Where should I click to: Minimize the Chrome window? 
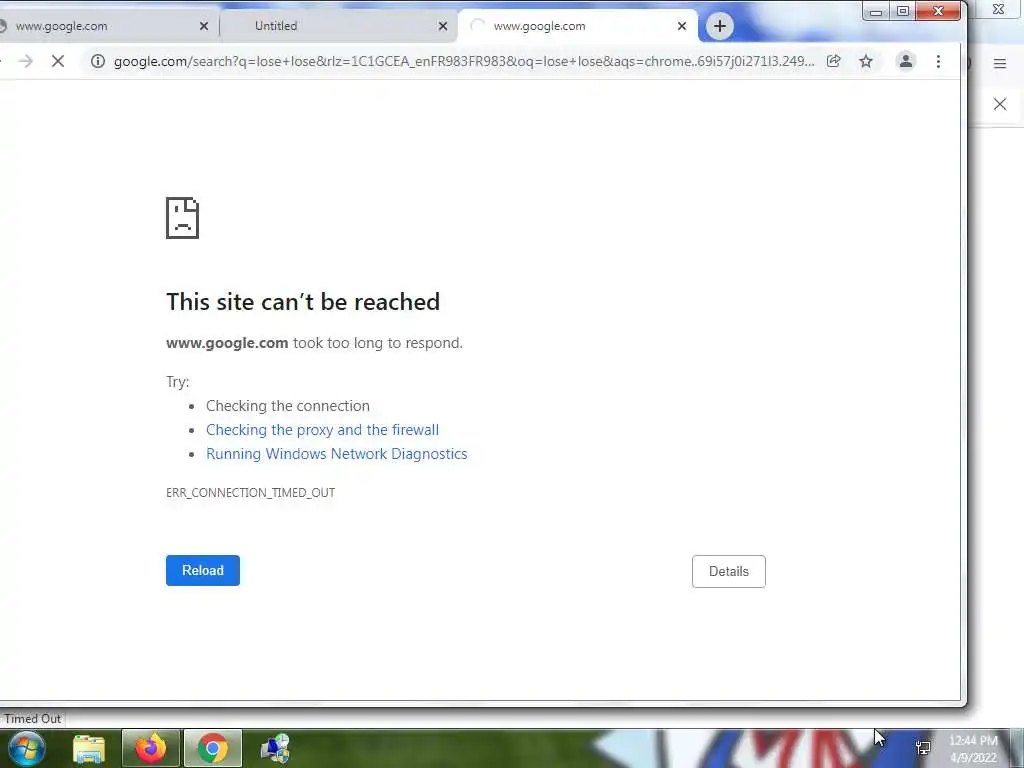pos(876,11)
